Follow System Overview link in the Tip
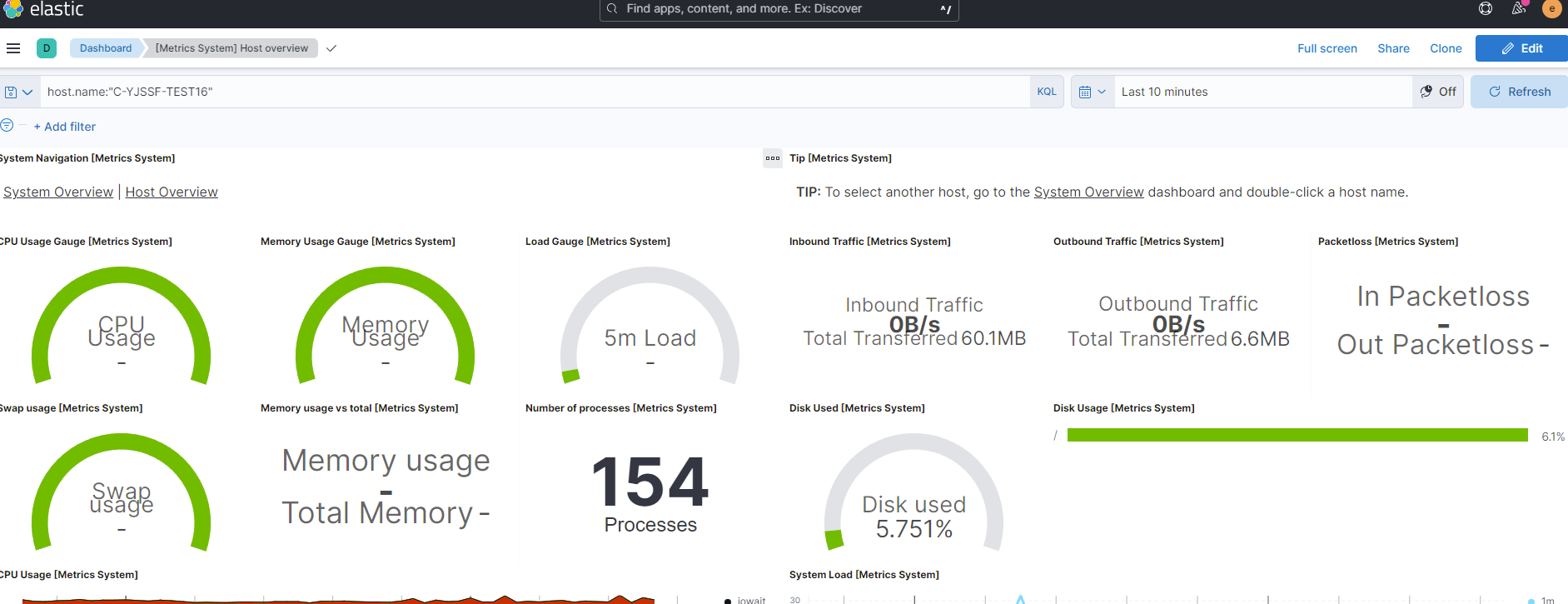1568x604 pixels. tap(1088, 192)
